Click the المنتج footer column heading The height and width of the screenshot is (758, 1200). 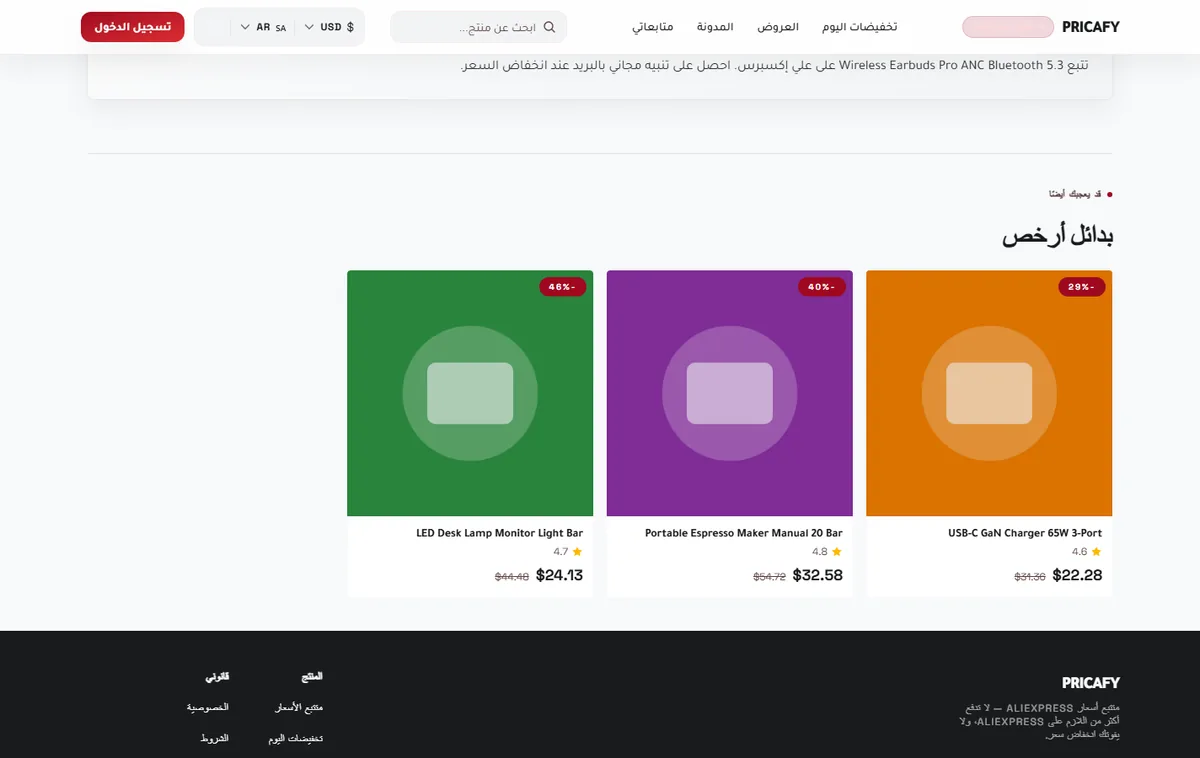311,677
